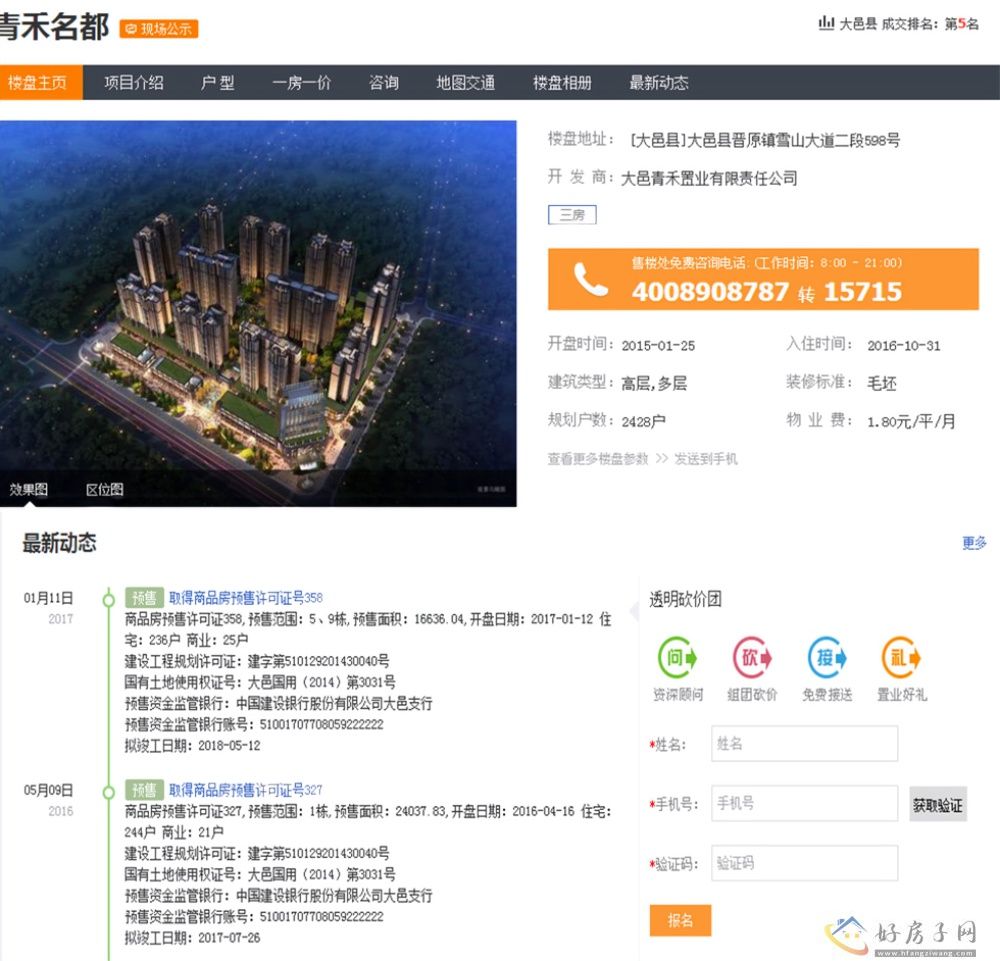1000x961 pixels.
Task: Go to the 一房一价 tab
Action: (302, 82)
